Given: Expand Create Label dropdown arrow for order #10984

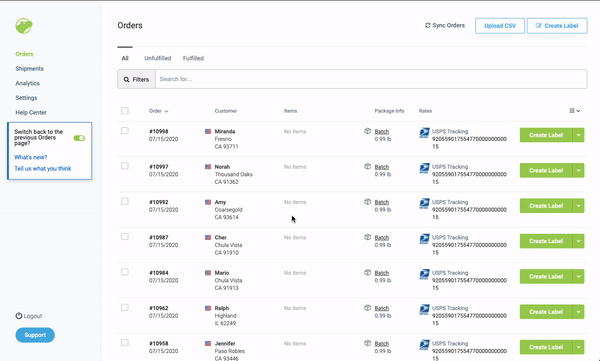Looking at the screenshot, I should point(578,276).
